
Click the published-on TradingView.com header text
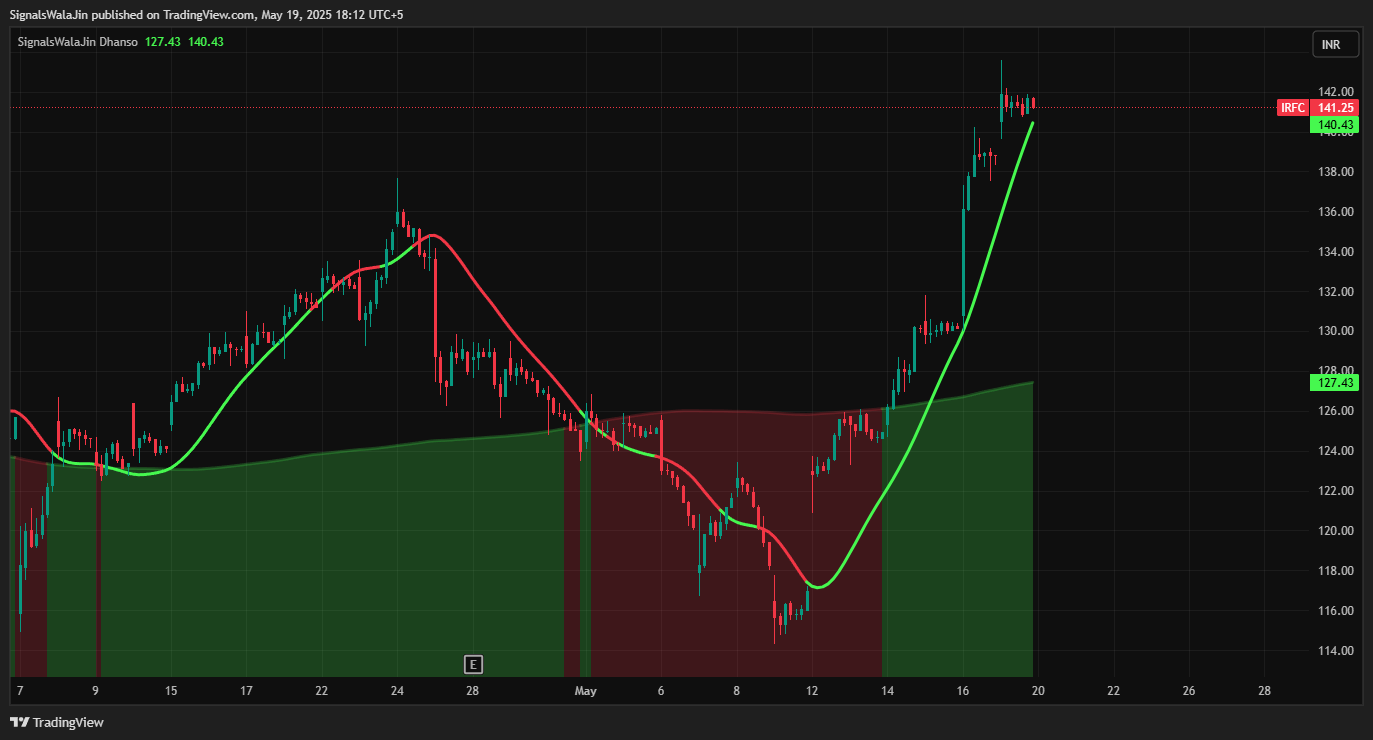pos(206,15)
